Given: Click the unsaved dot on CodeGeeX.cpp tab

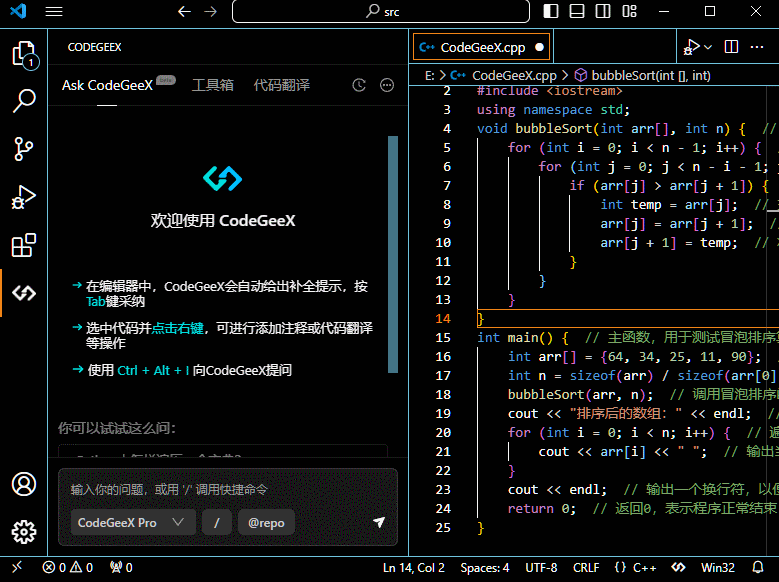Looking at the screenshot, I should (x=539, y=47).
